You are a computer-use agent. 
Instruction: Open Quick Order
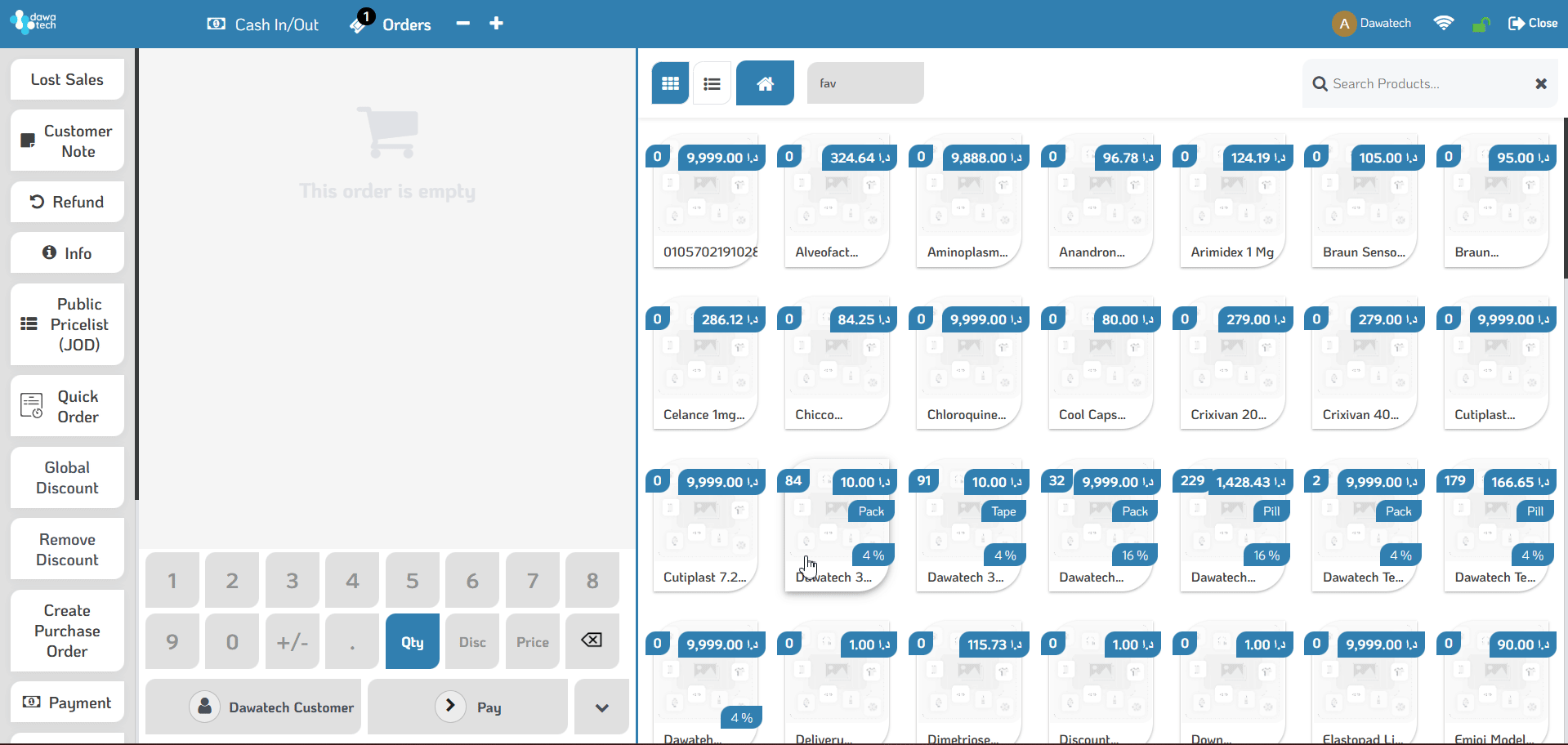coord(67,406)
